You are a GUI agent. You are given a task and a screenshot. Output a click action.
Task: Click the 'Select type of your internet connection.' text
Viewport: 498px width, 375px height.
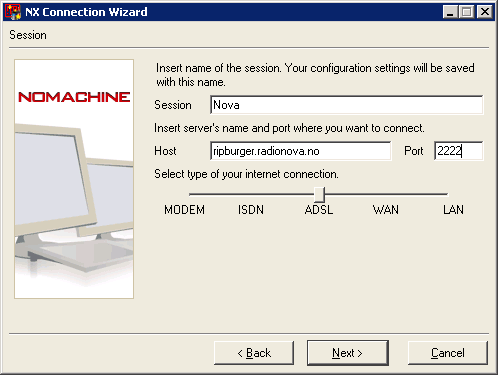(246, 174)
